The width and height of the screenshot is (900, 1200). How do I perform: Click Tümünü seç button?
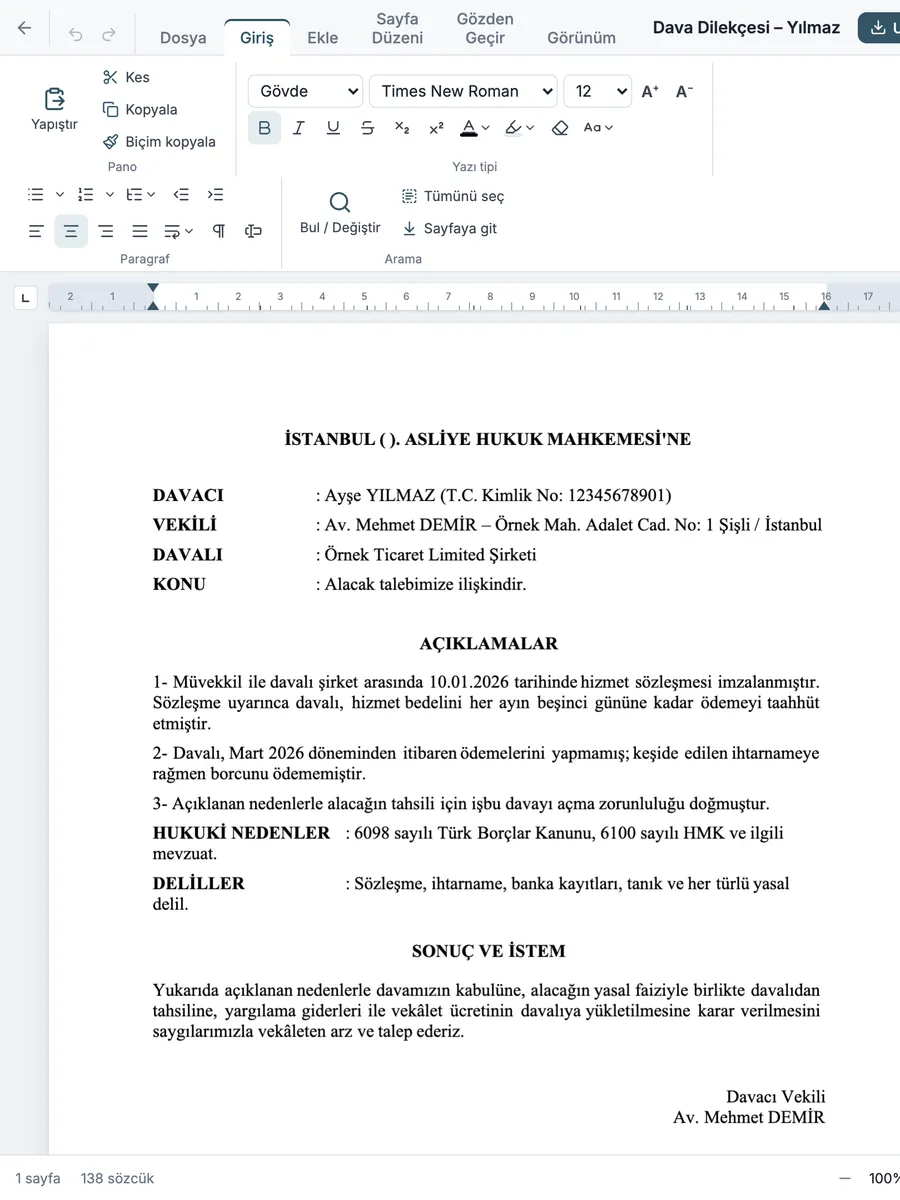pos(453,196)
